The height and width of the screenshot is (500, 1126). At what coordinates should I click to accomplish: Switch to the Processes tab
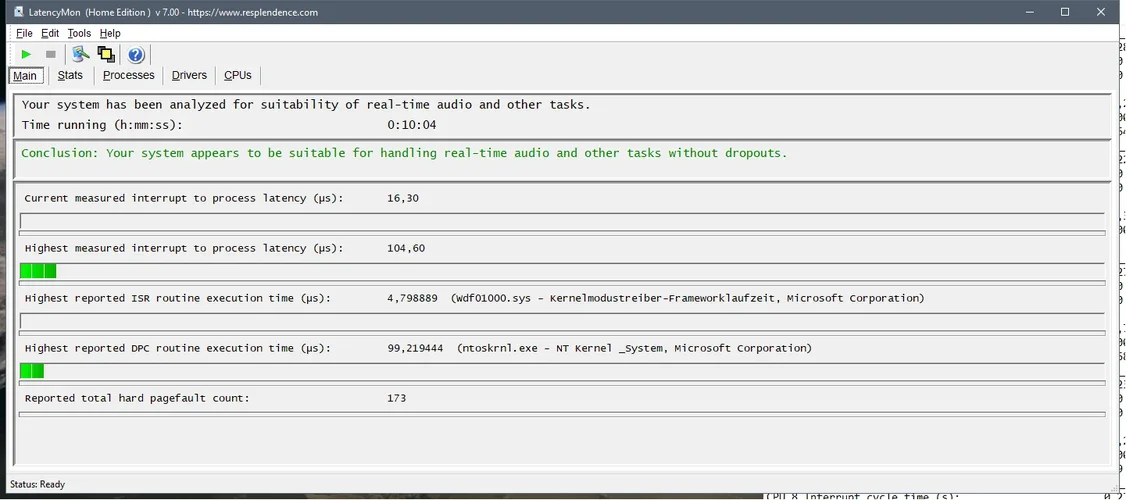tap(129, 75)
